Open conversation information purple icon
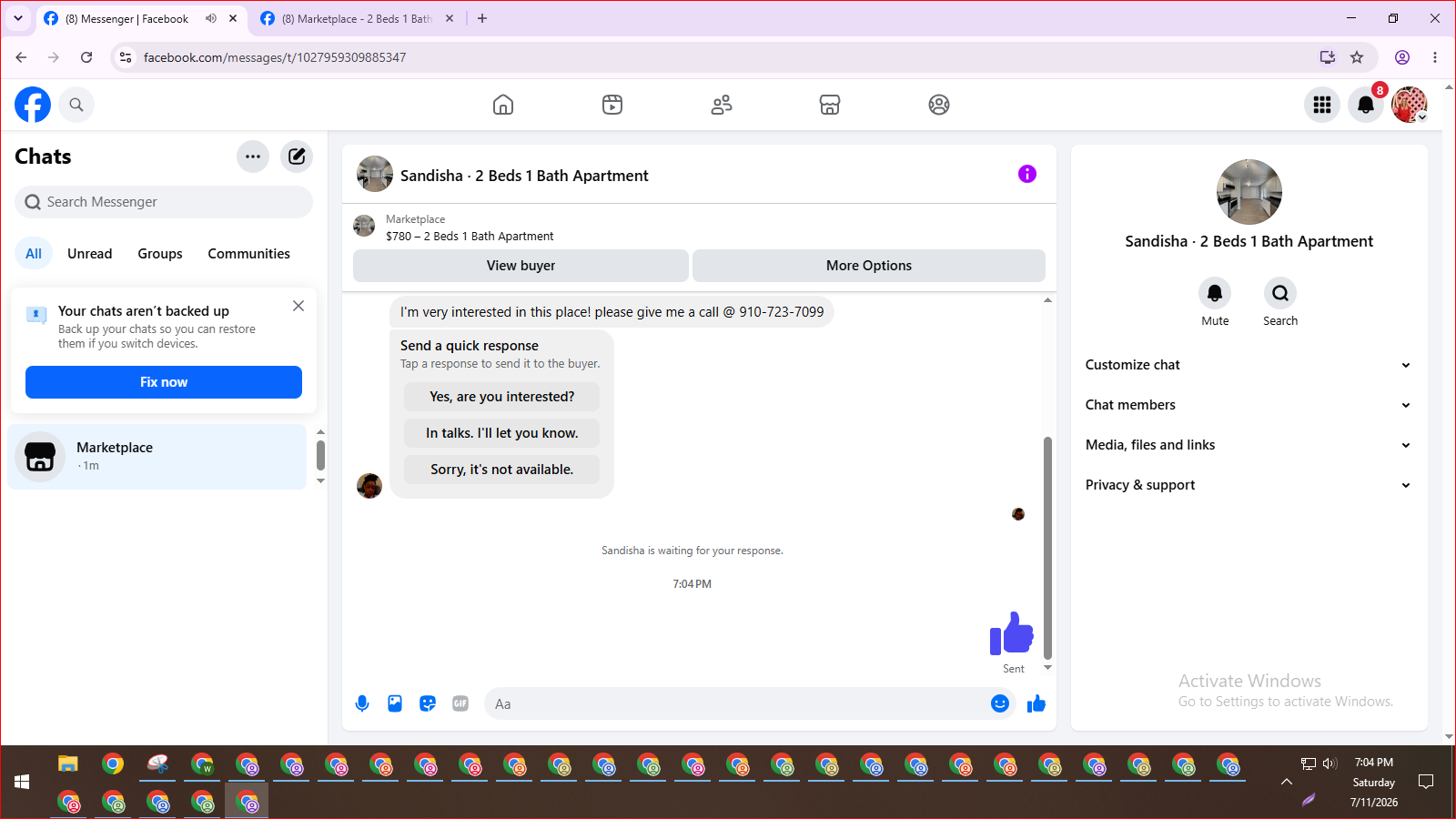The image size is (1456, 819). click(1027, 174)
